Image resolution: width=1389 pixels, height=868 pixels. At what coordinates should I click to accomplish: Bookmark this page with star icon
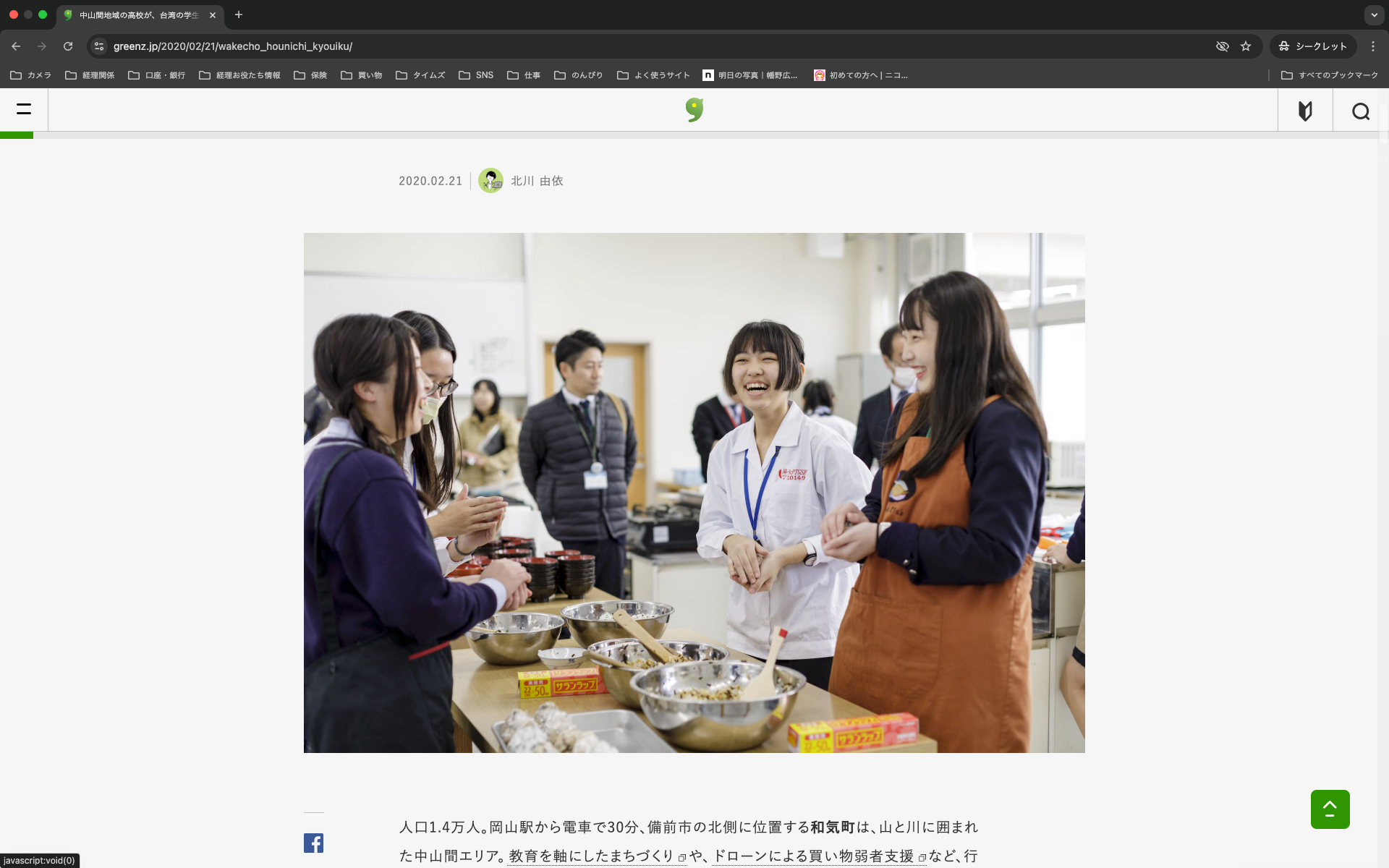1246,46
